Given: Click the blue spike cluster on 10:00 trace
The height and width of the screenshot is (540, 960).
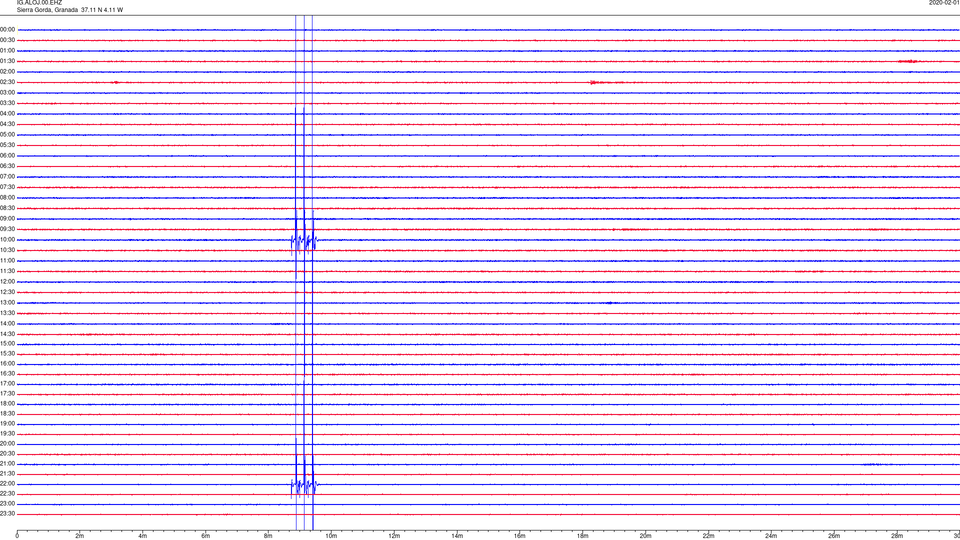Looking at the screenshot, I should (x=304, y=240).
